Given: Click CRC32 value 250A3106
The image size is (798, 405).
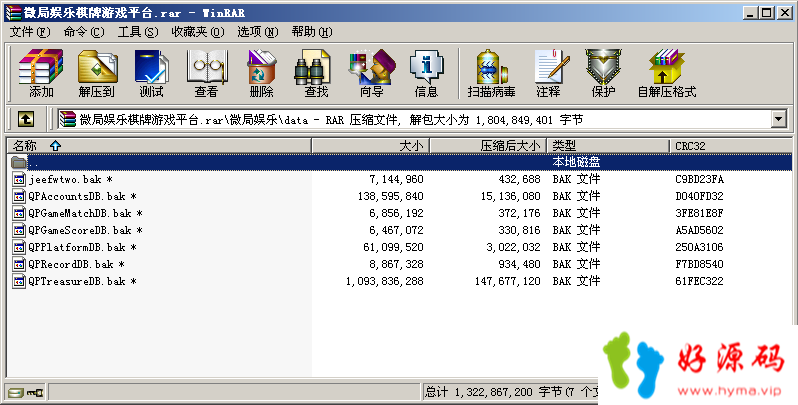Looking at the screenshot, I should coord(699,247).
